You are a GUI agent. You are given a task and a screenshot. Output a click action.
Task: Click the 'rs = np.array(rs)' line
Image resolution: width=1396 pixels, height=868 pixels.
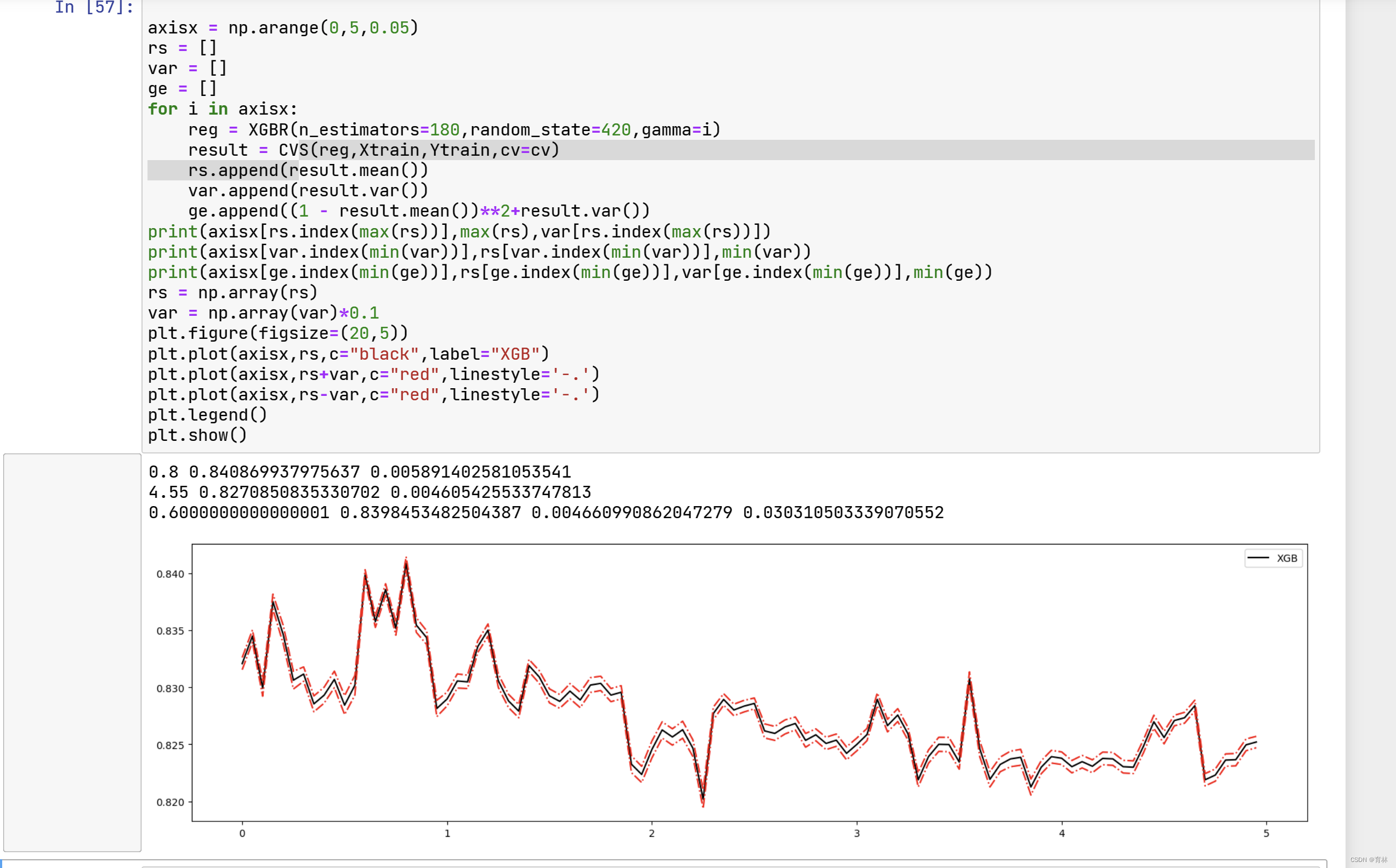pyautogui.click(x=233, y=293)
